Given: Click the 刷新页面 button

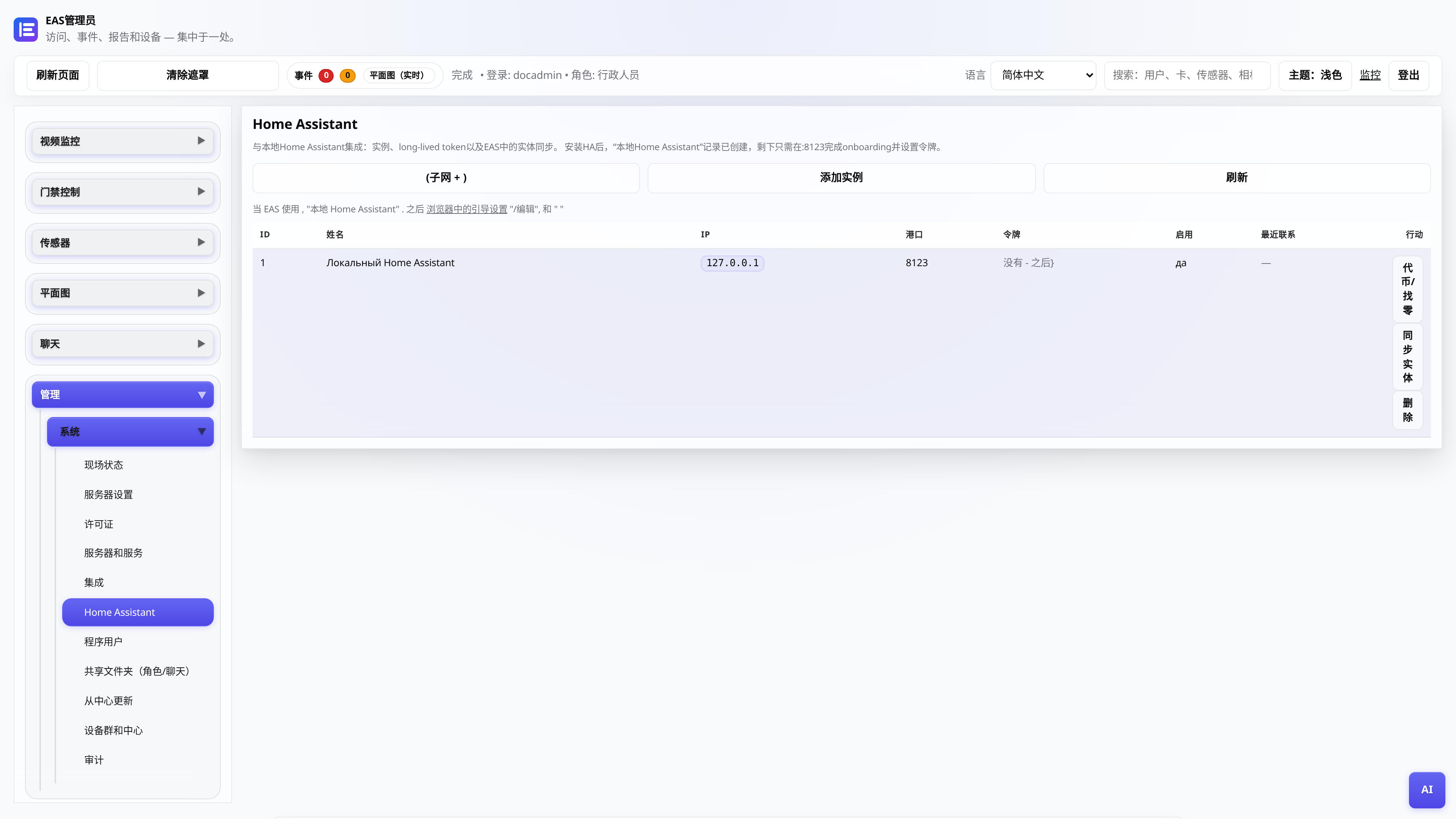Looking at the screenshot, I should [58, 75].
